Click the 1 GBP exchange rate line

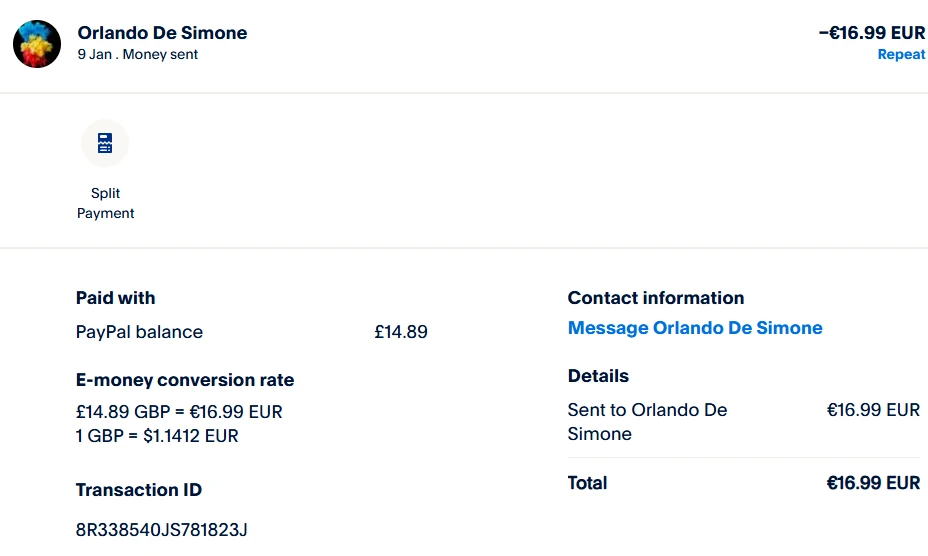pyautogui.click(x=157, y=436)
